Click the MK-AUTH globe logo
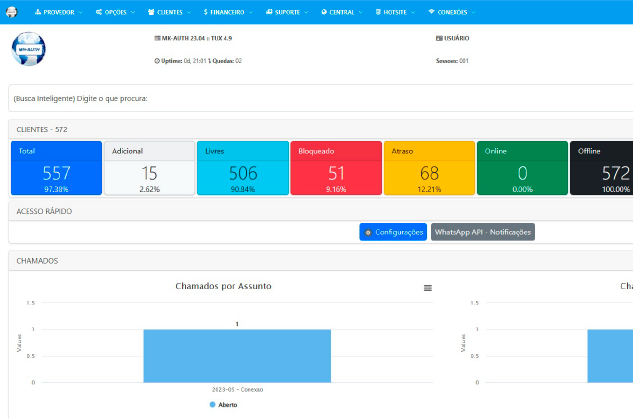633x419 pixels. pos(29,49)
